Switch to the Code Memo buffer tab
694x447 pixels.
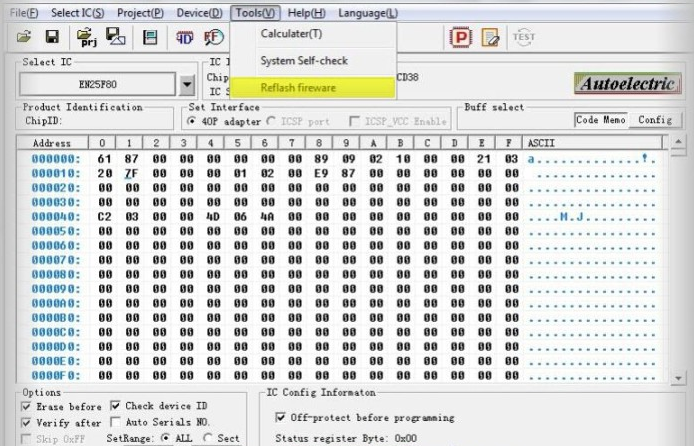[x=601, y=119]
